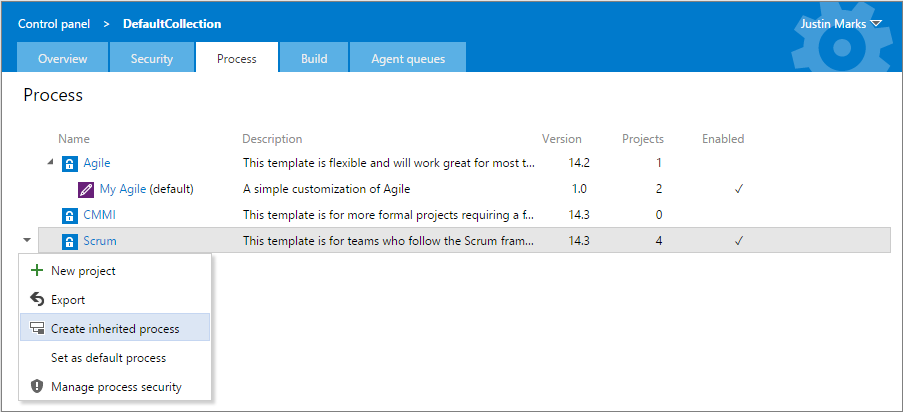The image size is (903, 412).
Task: Click the Enabled checkmark for My Agile
Action: coord(739,190)
